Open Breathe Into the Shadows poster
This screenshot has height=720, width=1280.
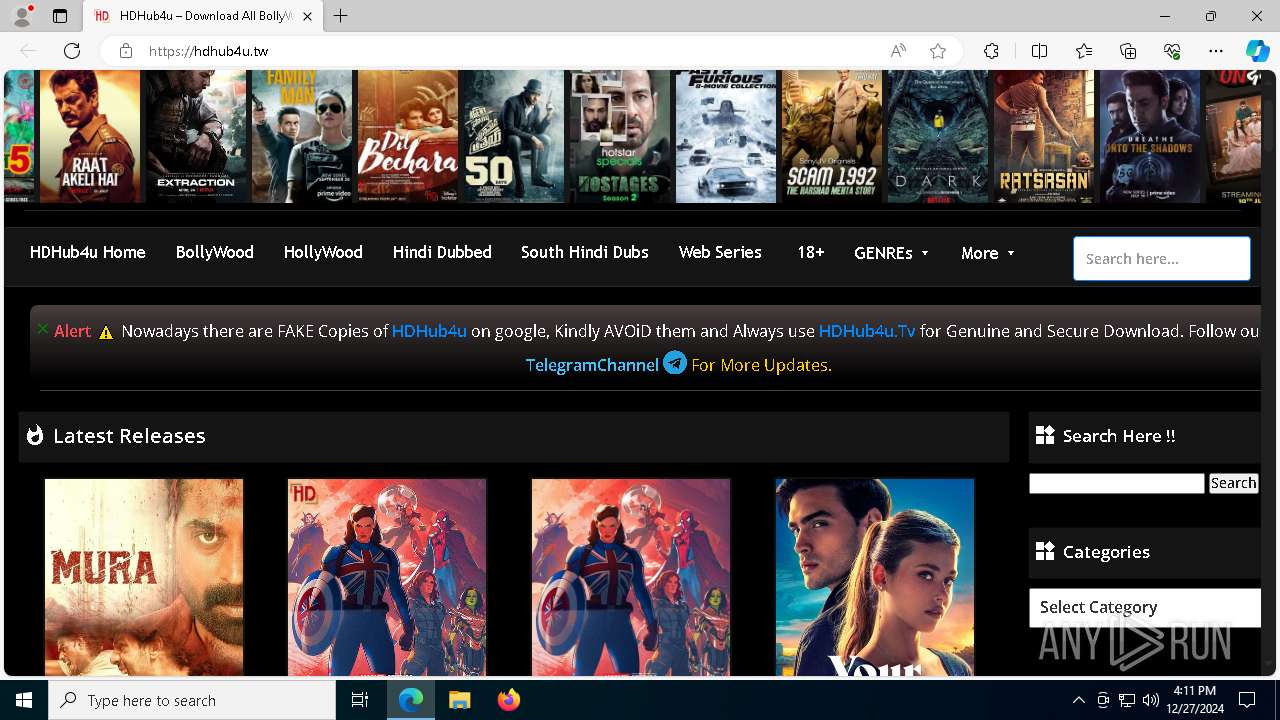click(1149, 136)
